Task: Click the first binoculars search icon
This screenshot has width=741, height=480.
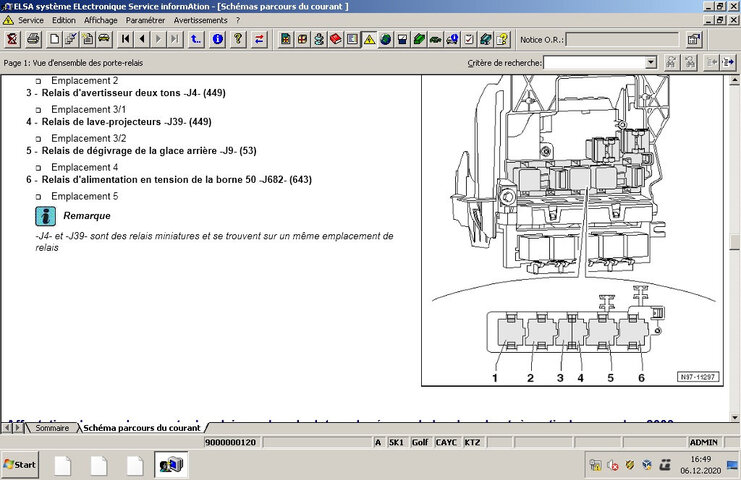Action: pyautogui.click(x=671, y=62)
